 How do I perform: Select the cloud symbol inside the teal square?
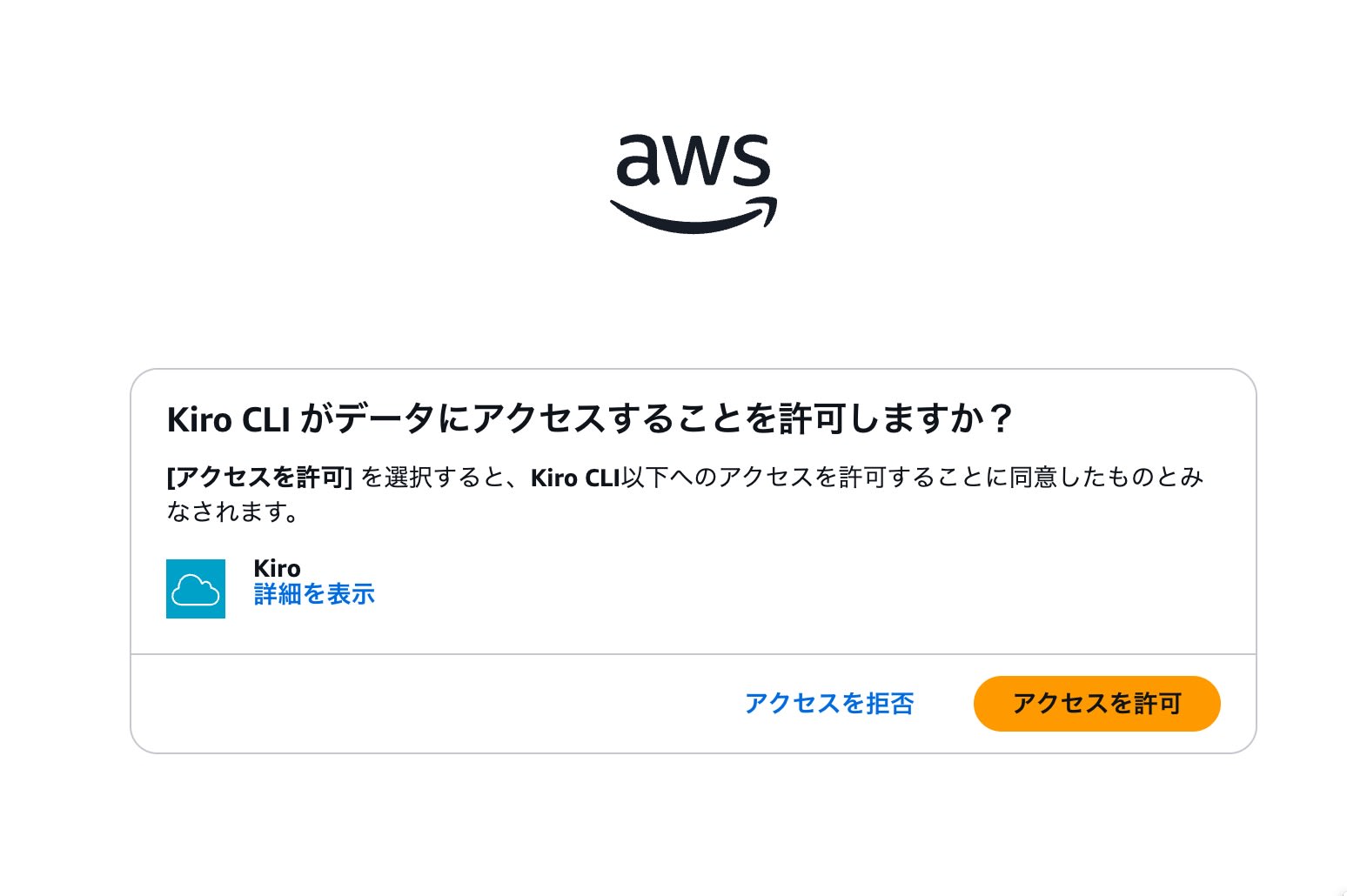coord(196,588)
